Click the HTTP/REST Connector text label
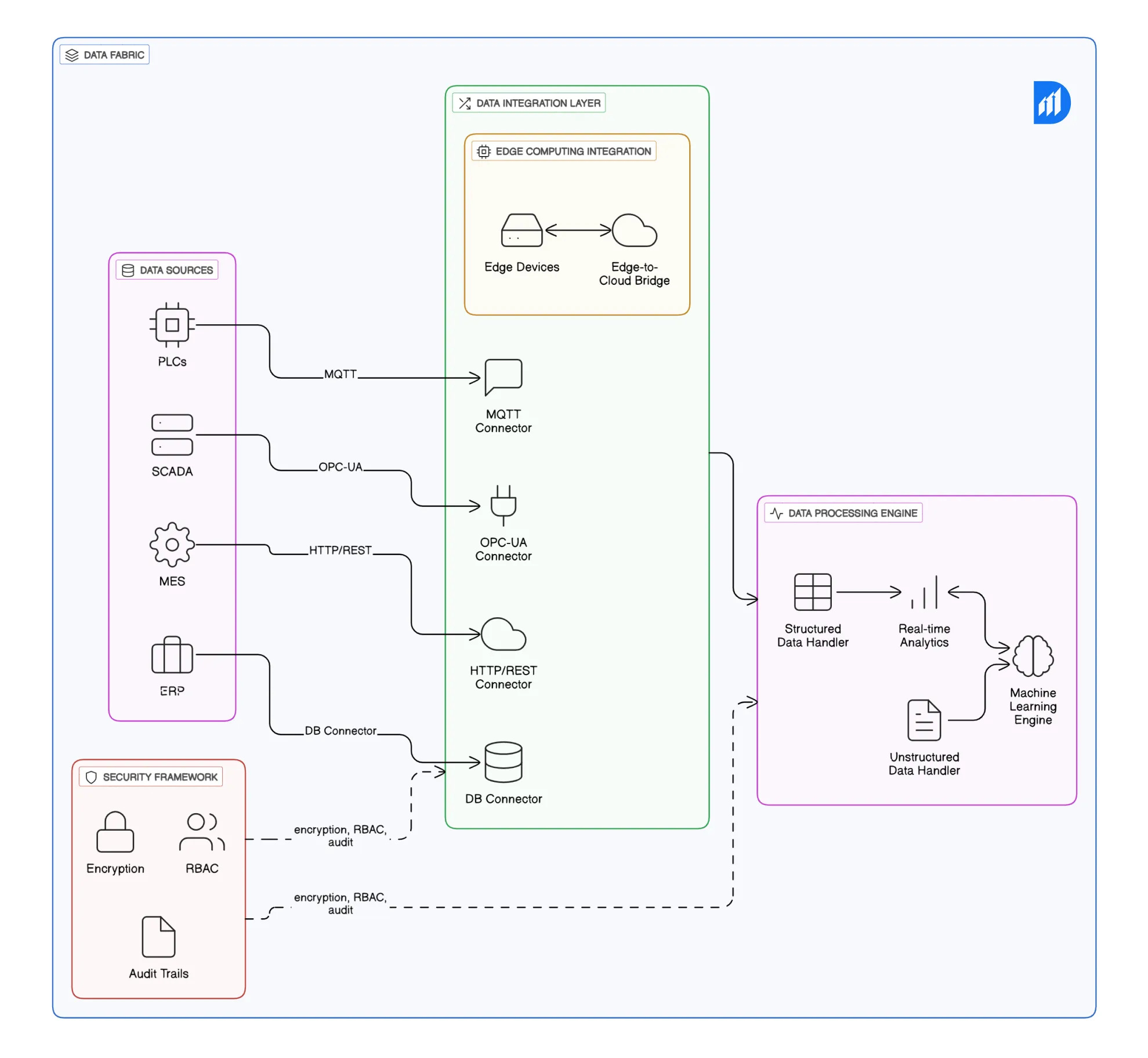 tap(503, 676)
